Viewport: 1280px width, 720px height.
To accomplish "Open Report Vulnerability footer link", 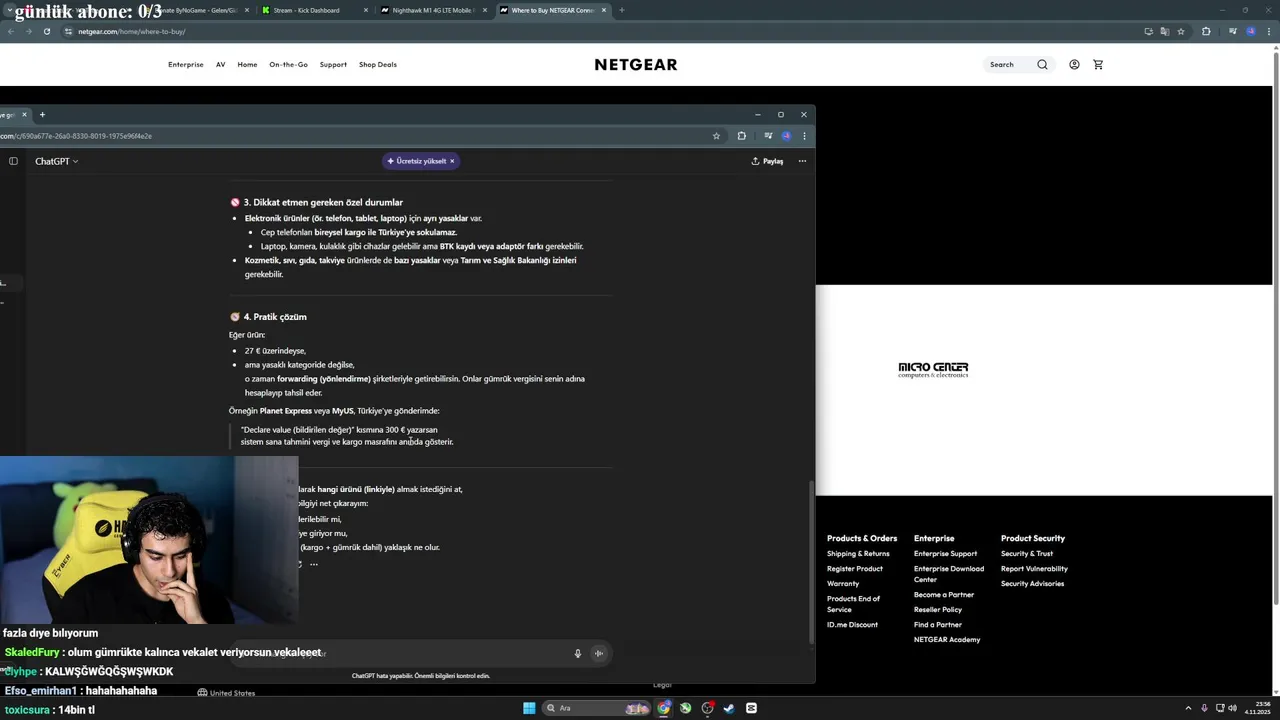I will coord(1034,569).
